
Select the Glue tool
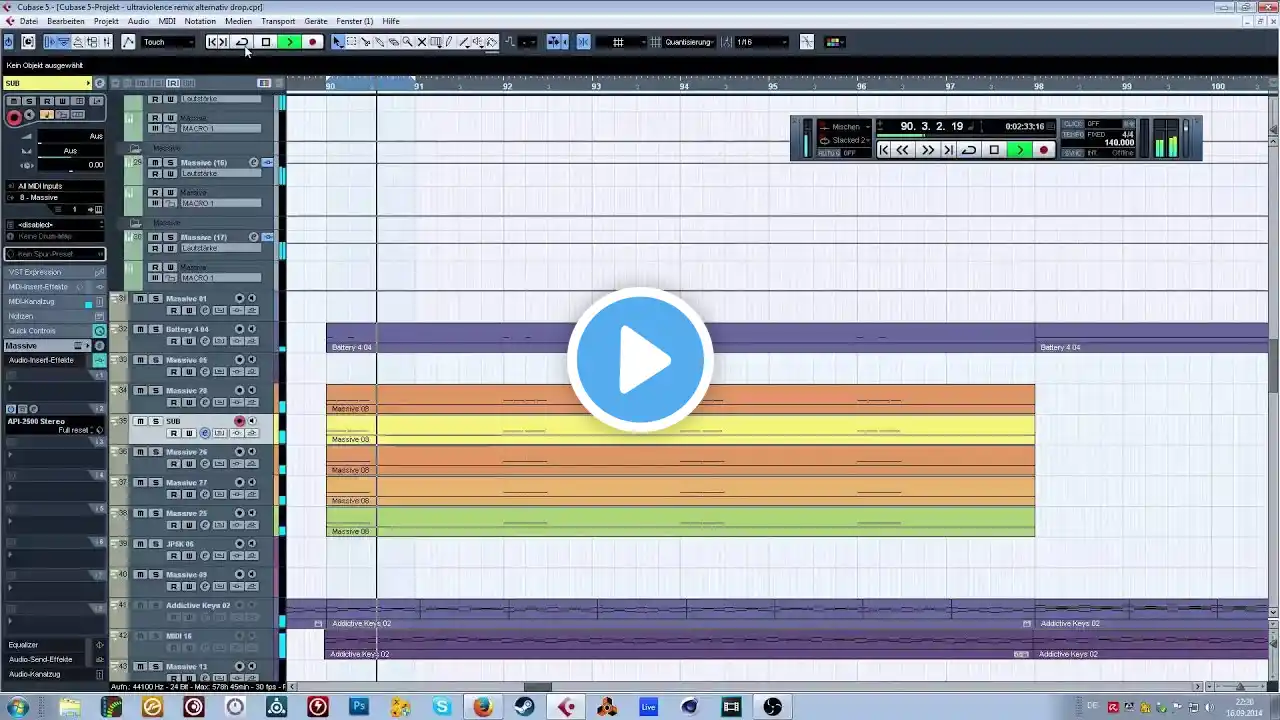[380, 42]
